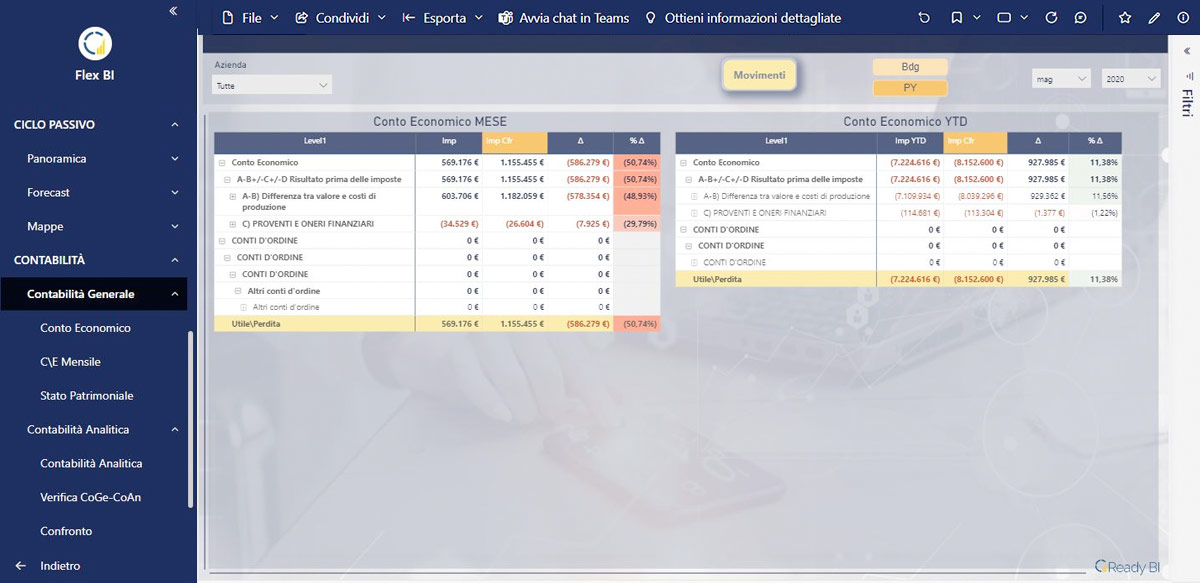Open the Azienda dropdown showing Tutte

tap(272, 86)
